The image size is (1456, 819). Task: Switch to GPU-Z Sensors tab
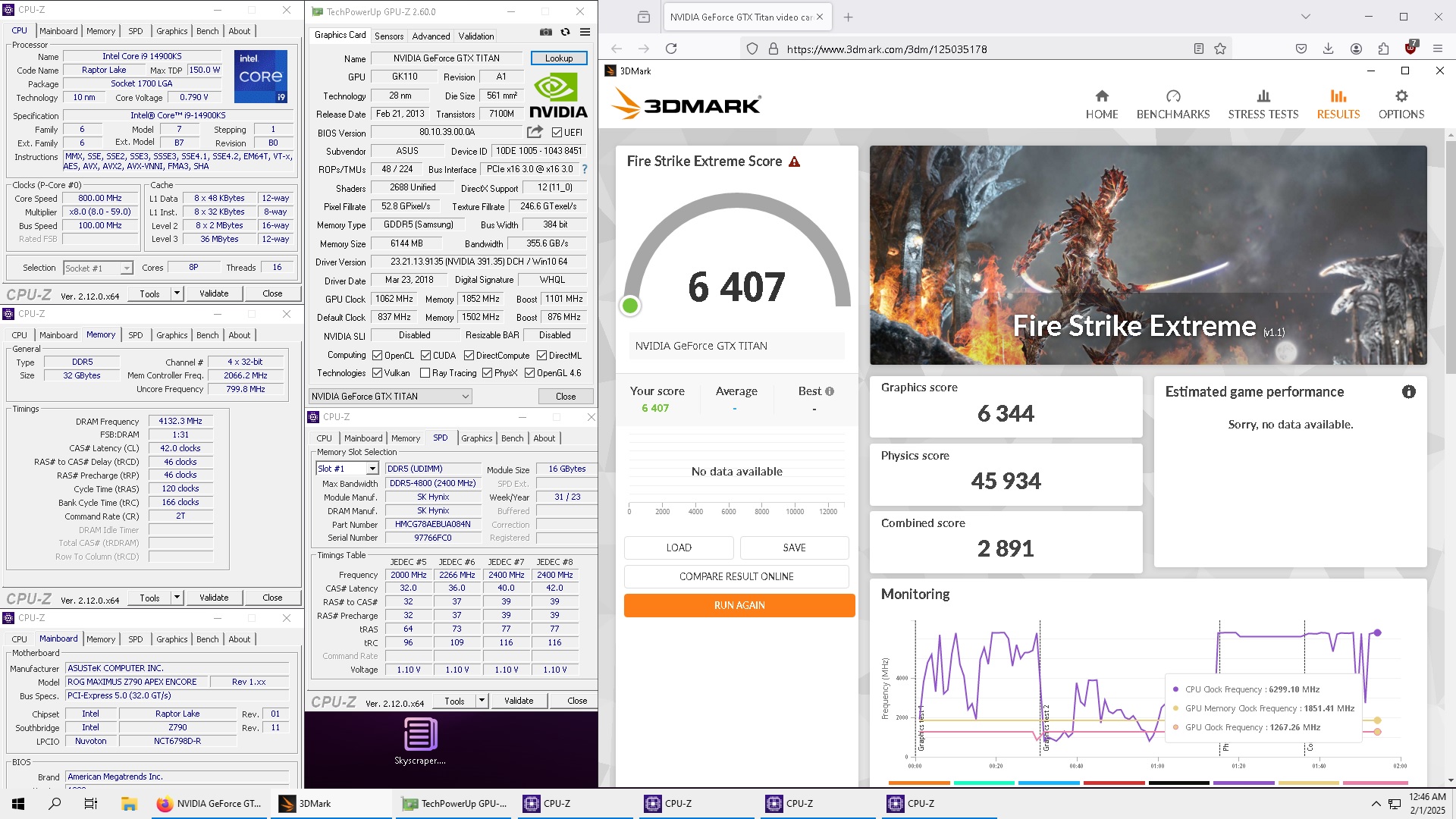coord(389,36)
